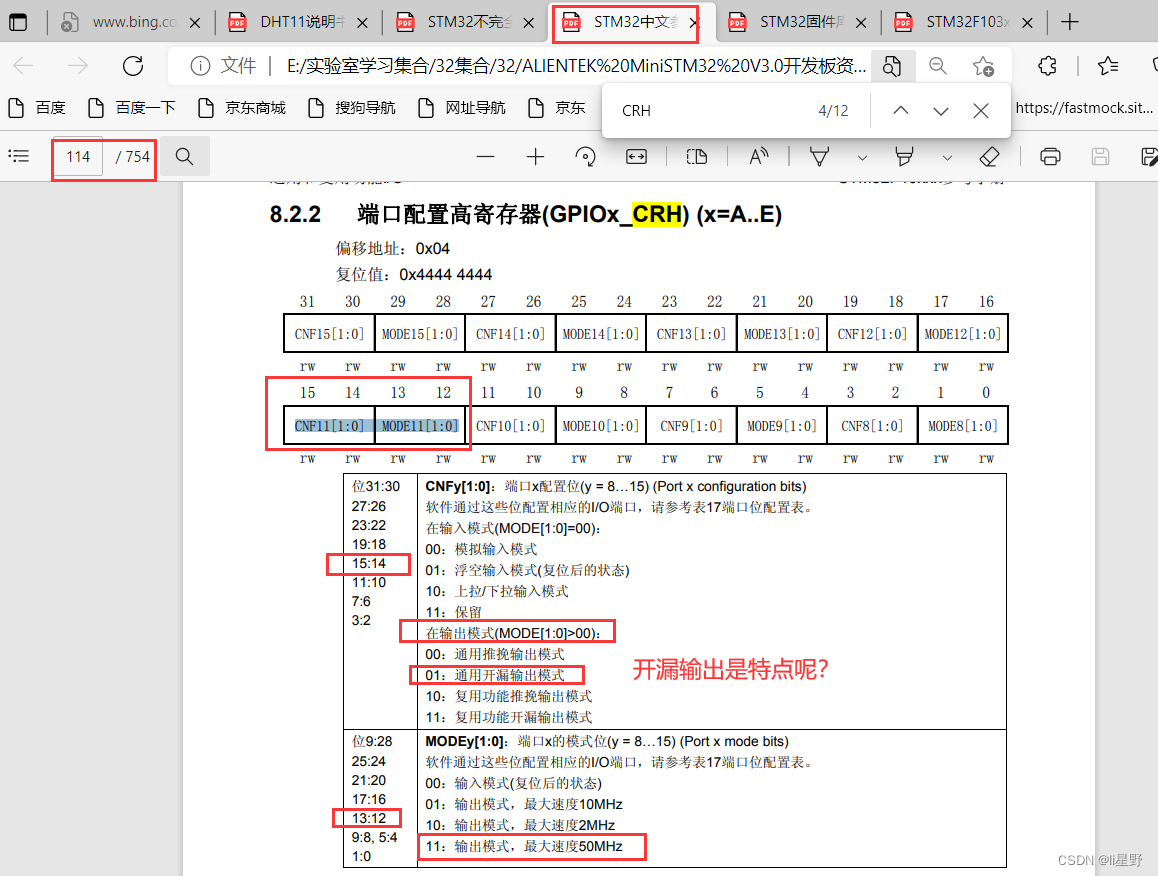Viewport: 1158px width, 876px height.
Task: Open the PDF table of contents sidebar
Action: pyautogui.click(x=18, y=156)
